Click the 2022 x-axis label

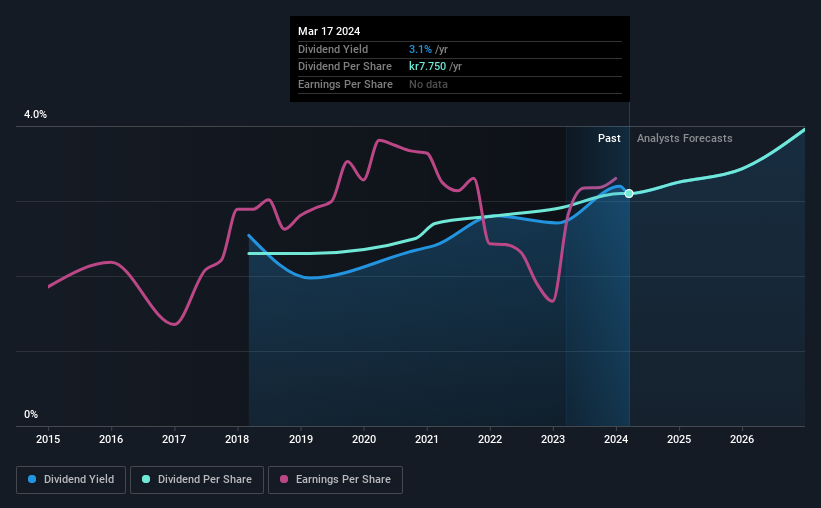pos(490,439)
